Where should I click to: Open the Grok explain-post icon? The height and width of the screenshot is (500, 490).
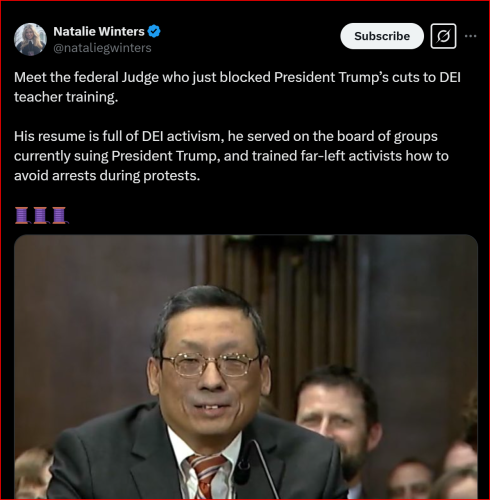[x=443, y=36]
